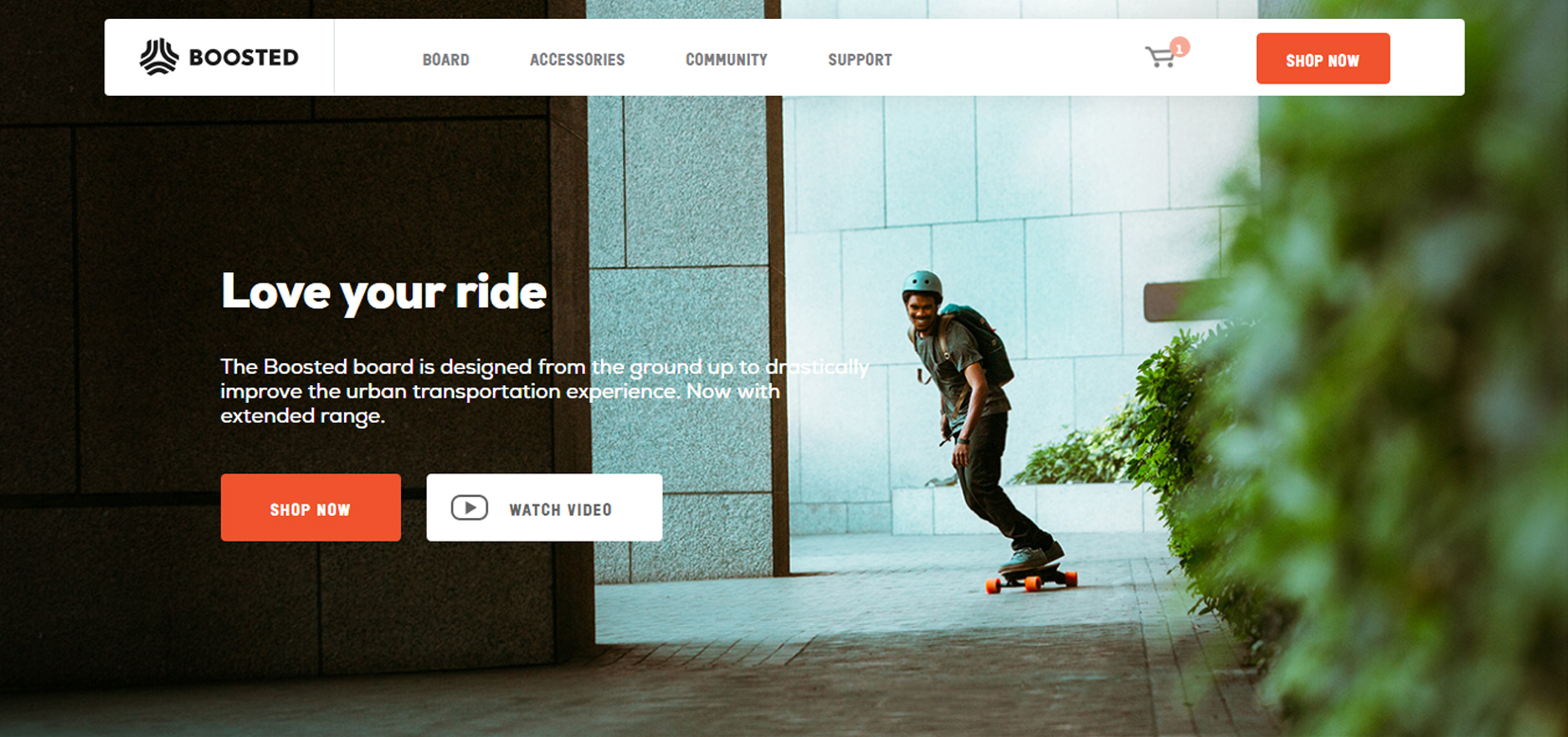This screenshot has width=1568, height=737.
Task: Open the shopping cart icon
Action: point(1160,58)
